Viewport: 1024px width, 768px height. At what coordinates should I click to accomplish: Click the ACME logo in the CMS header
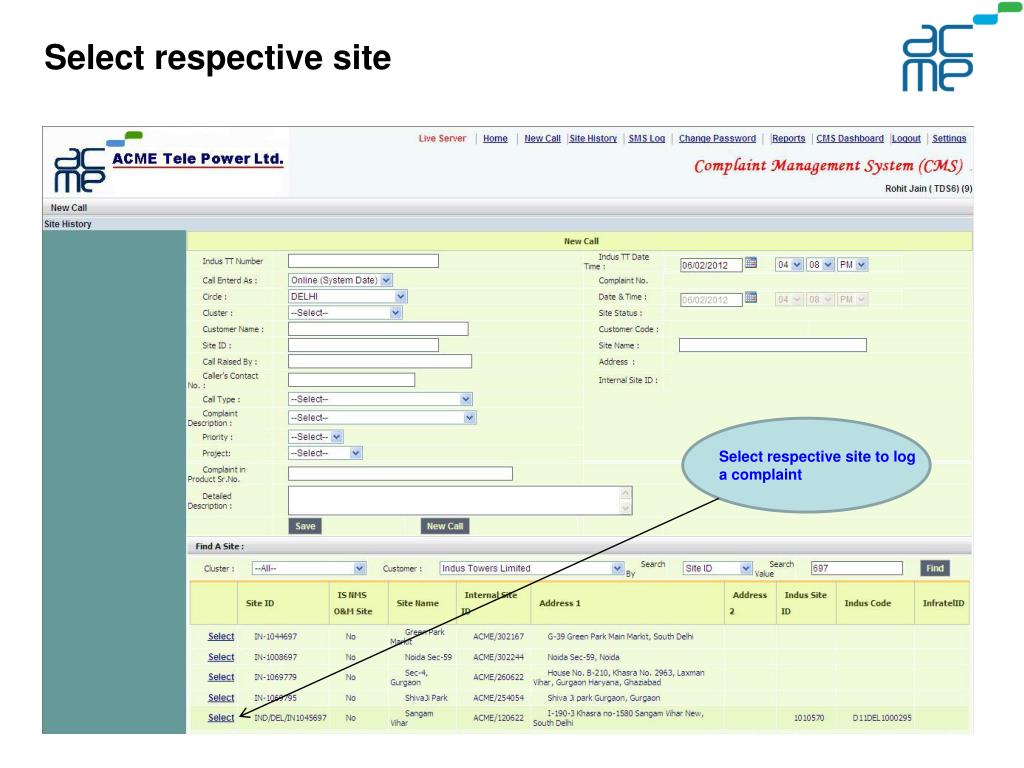(79, 170)
